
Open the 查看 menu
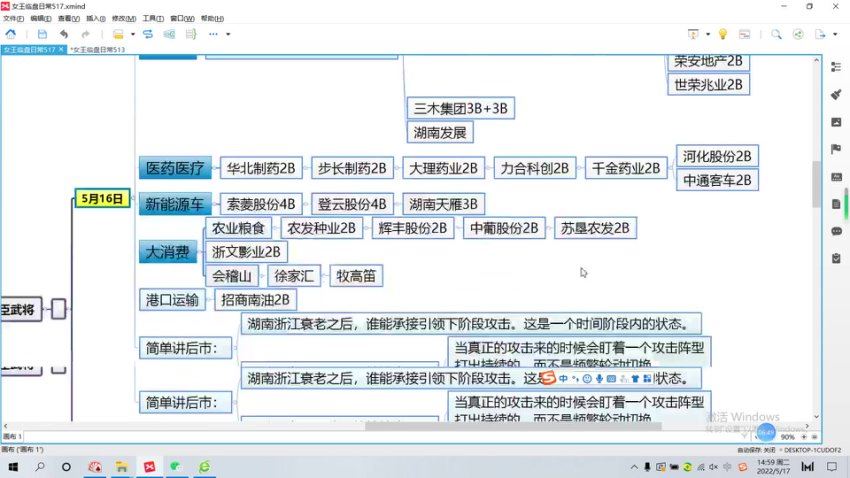pyautogui.click(x=69, y=18)
